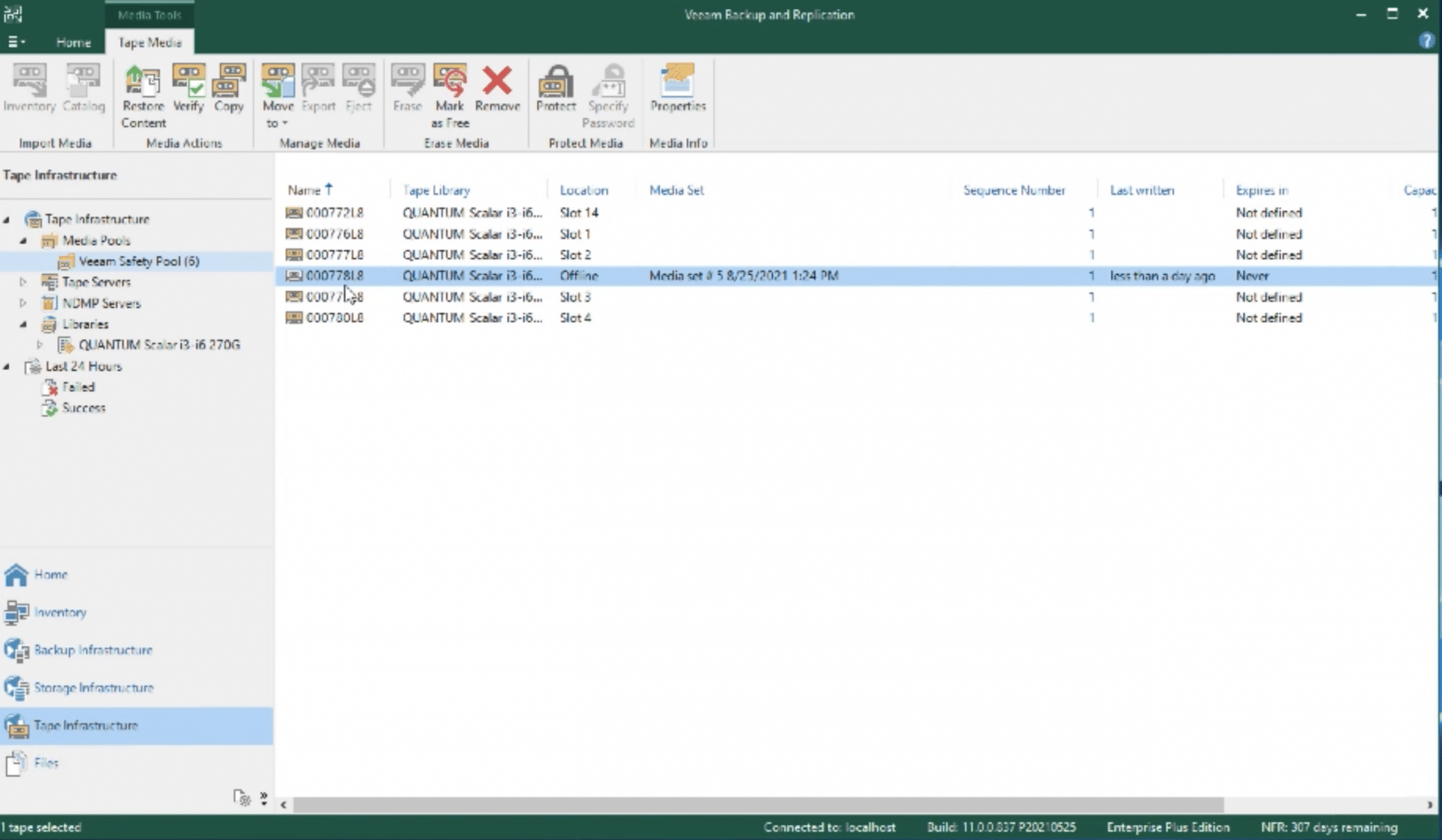Image resolution: width=1442 pixels, height=840 pixels.
Task: Select QUANTUM Scalar i3-i6 270G library
Action: coord(159,345)
